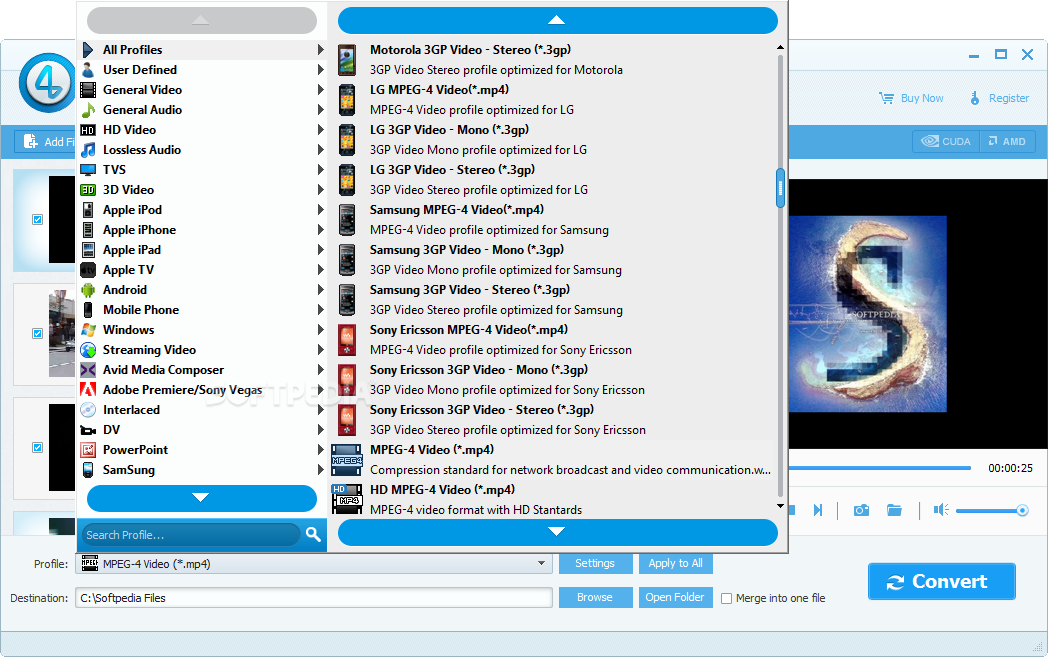Image resolution: width=1048 pixels, height=657 pixels.
Task: Click the snapshot camera icon
Action: (862, 511)
